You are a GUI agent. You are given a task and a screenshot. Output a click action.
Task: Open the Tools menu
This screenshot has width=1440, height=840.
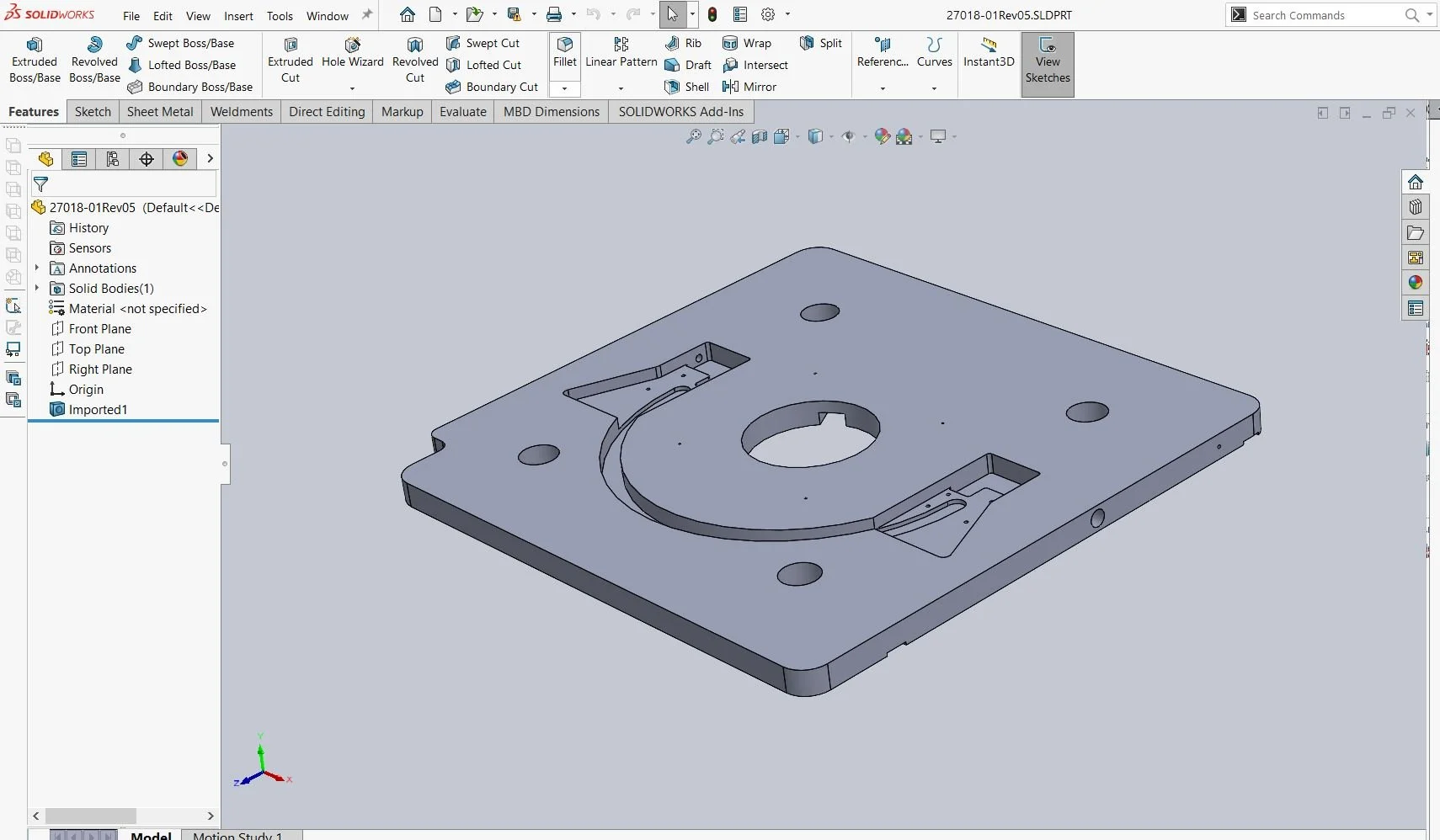(280, 15)
